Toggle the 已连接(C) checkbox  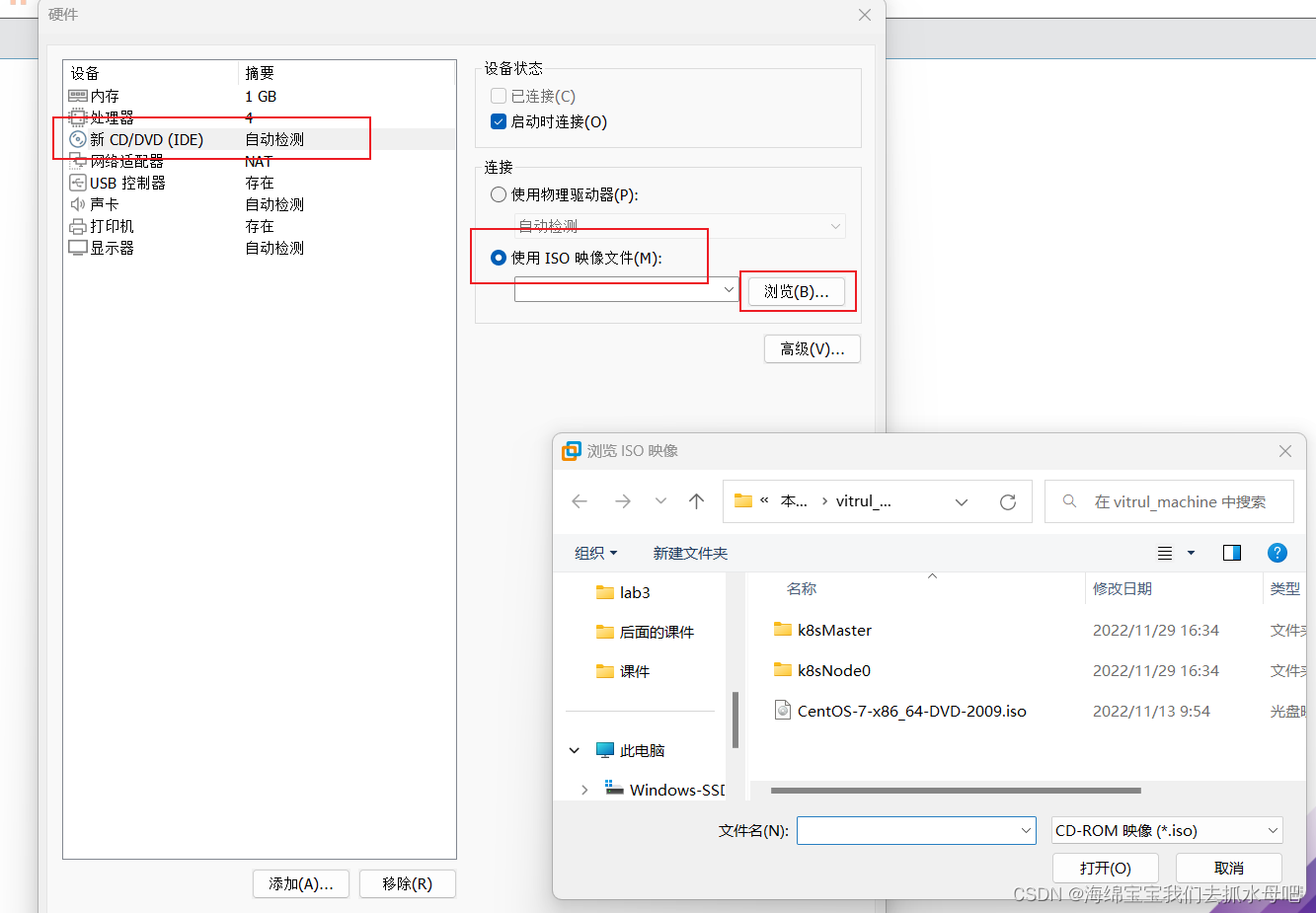point(499,96)
